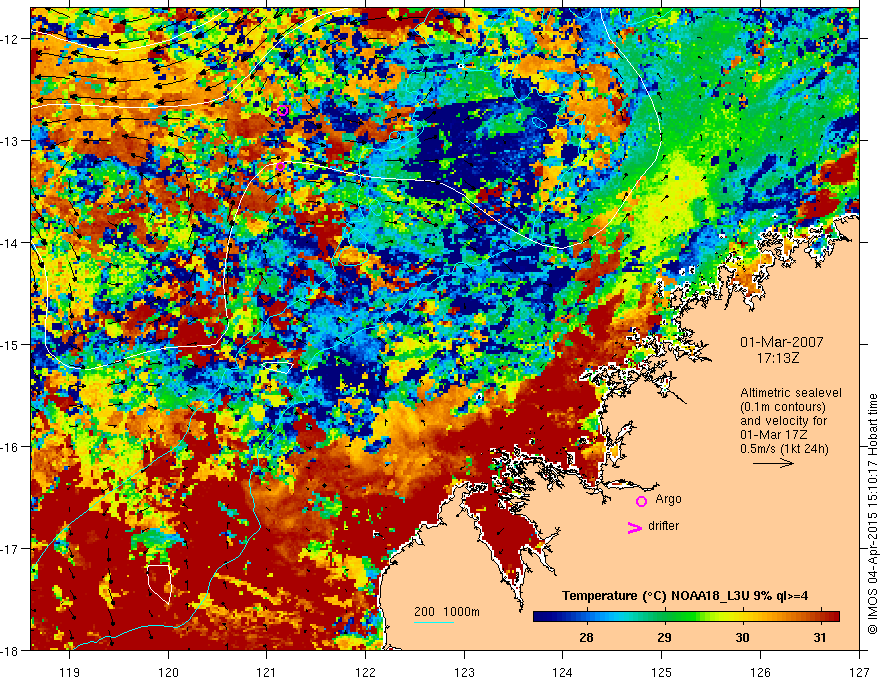Click the '31' color bar tick label
This screenshot has width=880, height=680.
pyautogui.click(x=820, y=638)
